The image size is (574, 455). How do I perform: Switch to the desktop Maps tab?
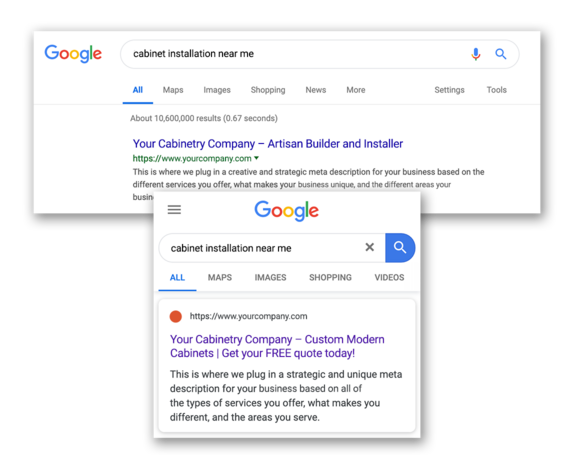[x=173, y=90]
